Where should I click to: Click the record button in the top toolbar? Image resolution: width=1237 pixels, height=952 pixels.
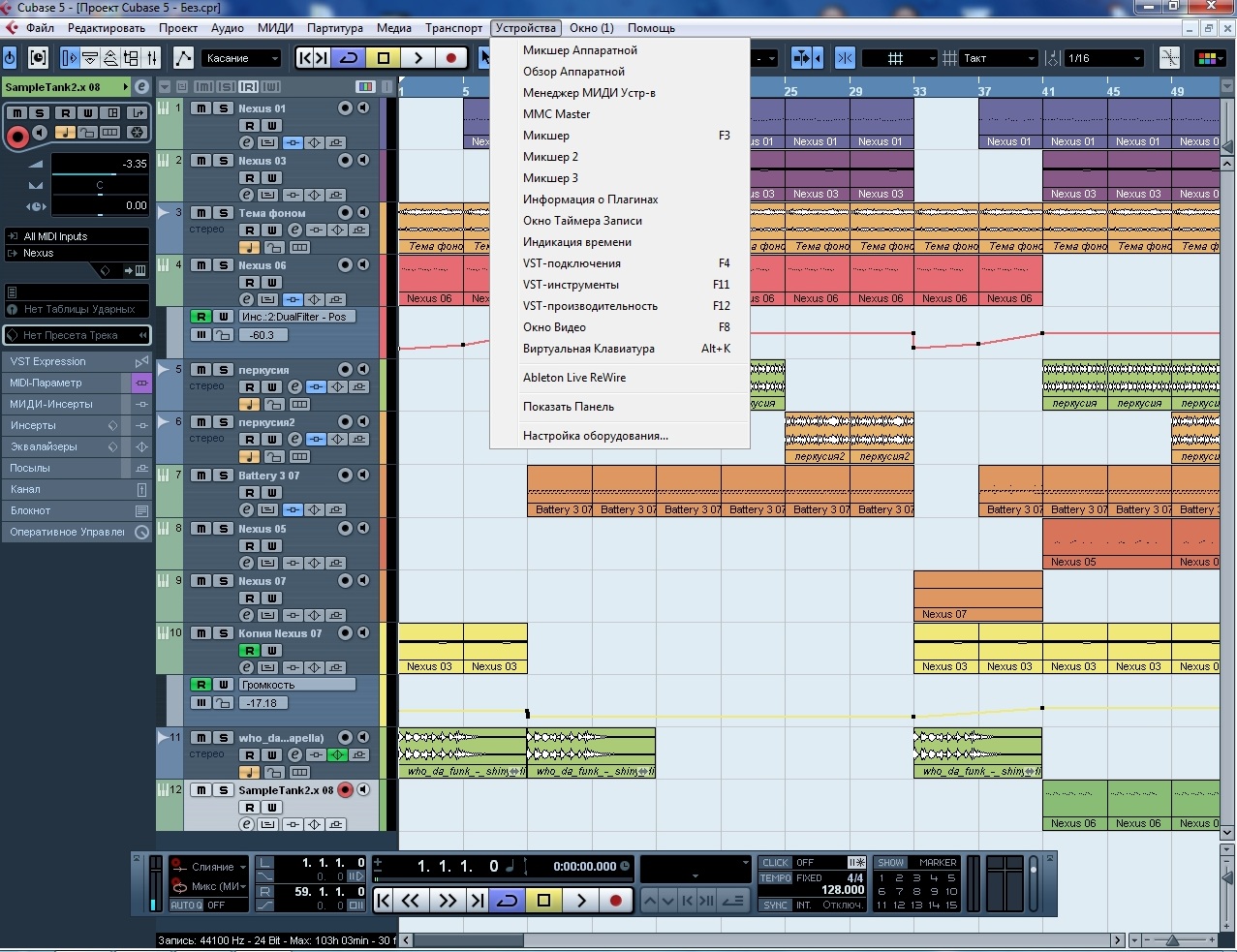[x=450, y=58]
